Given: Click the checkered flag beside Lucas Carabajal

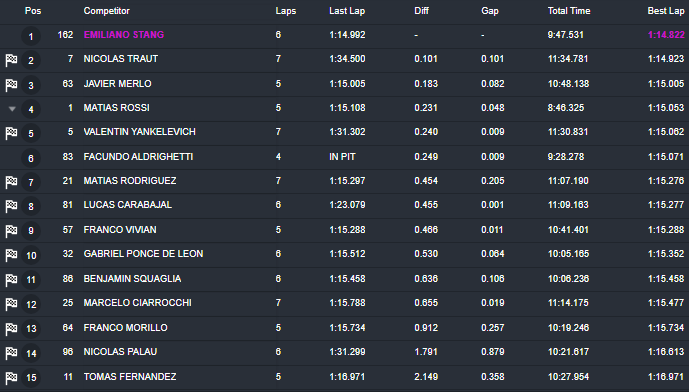Looking at the screenshot, I should tap(11, 206).
